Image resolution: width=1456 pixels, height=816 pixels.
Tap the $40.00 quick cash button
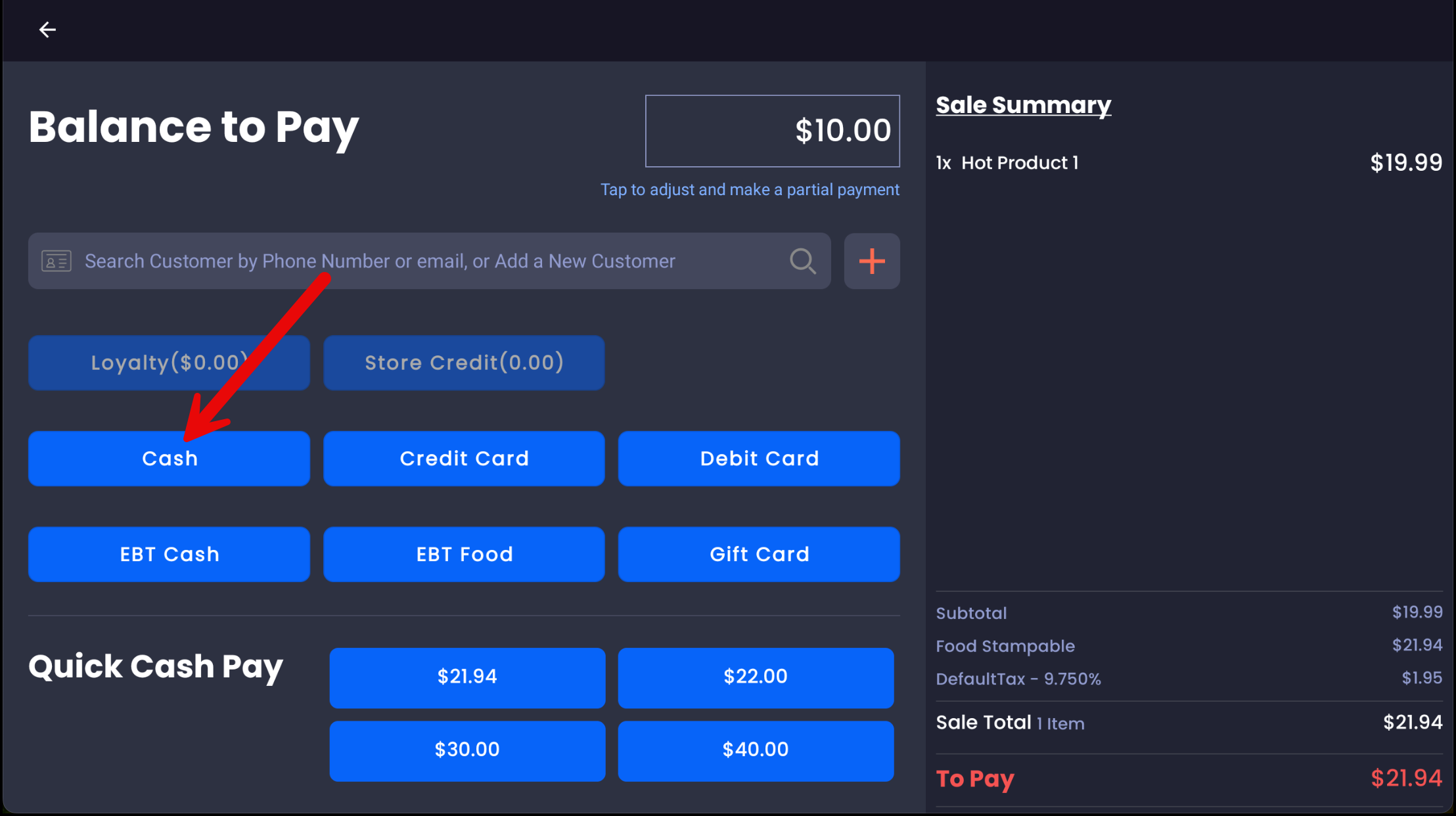[756, 750]
